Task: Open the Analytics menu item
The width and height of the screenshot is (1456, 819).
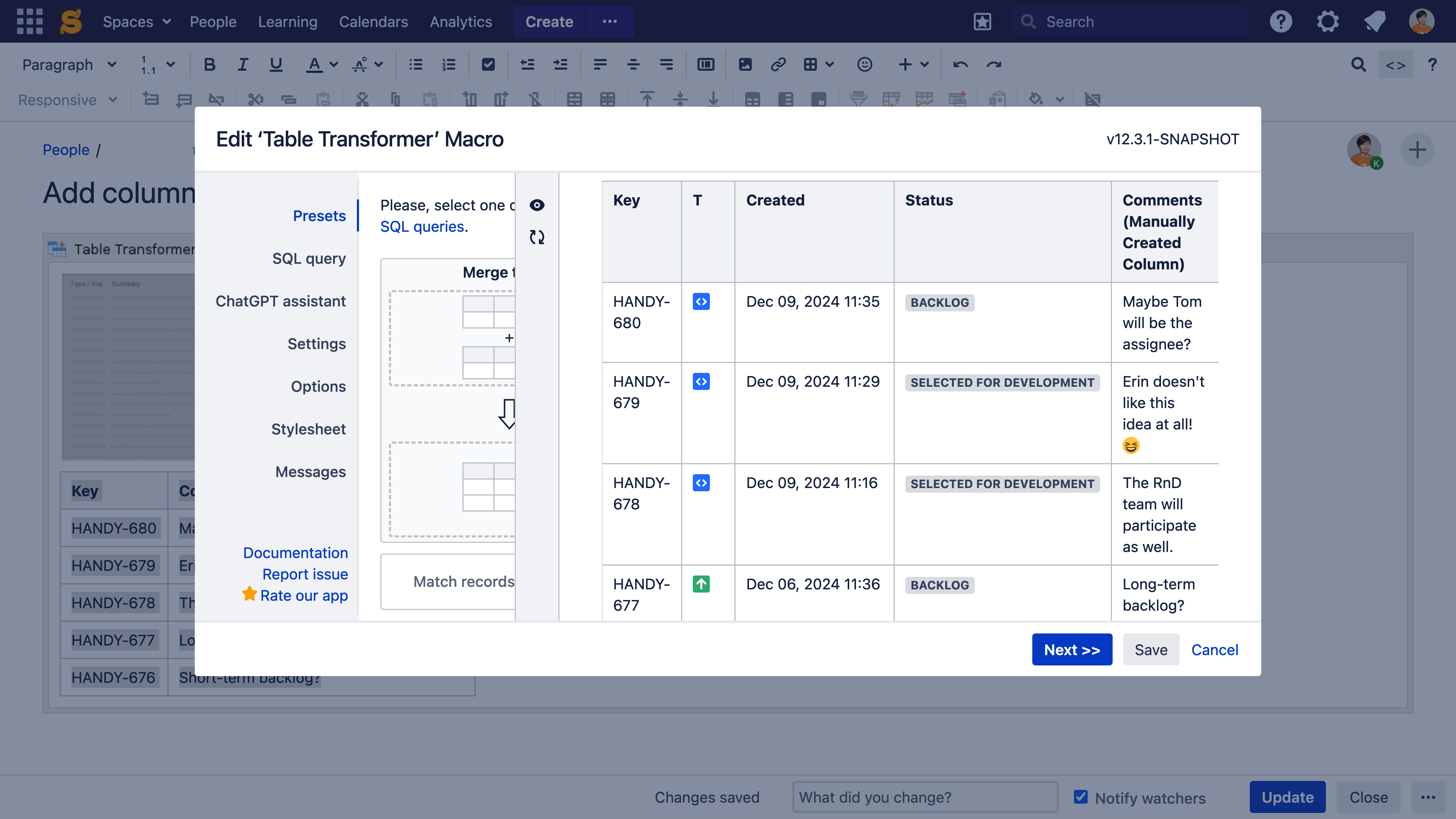Action: 461,21
